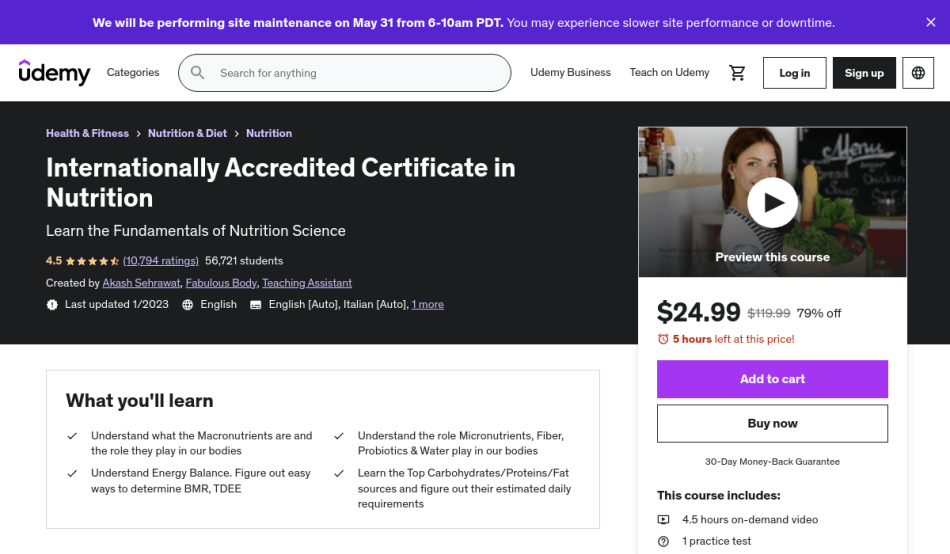The width and height of the screenshot is (950, 554).
Task: Click Add to cart
Action: tap(772, 379)
